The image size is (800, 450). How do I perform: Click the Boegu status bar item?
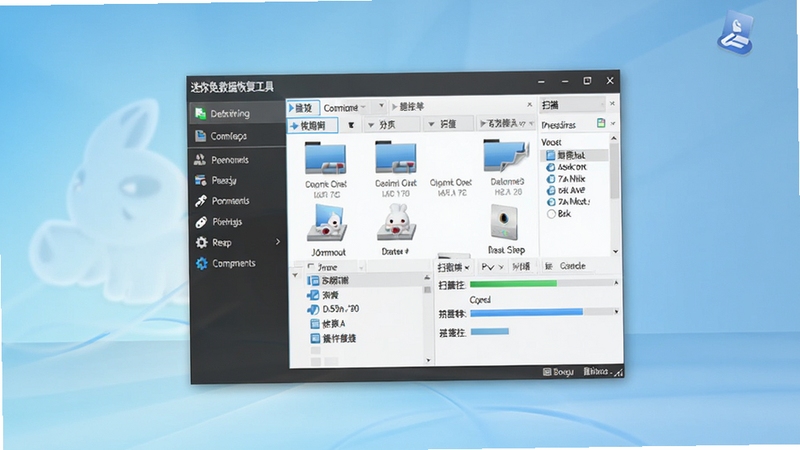[x=558, y=372]
